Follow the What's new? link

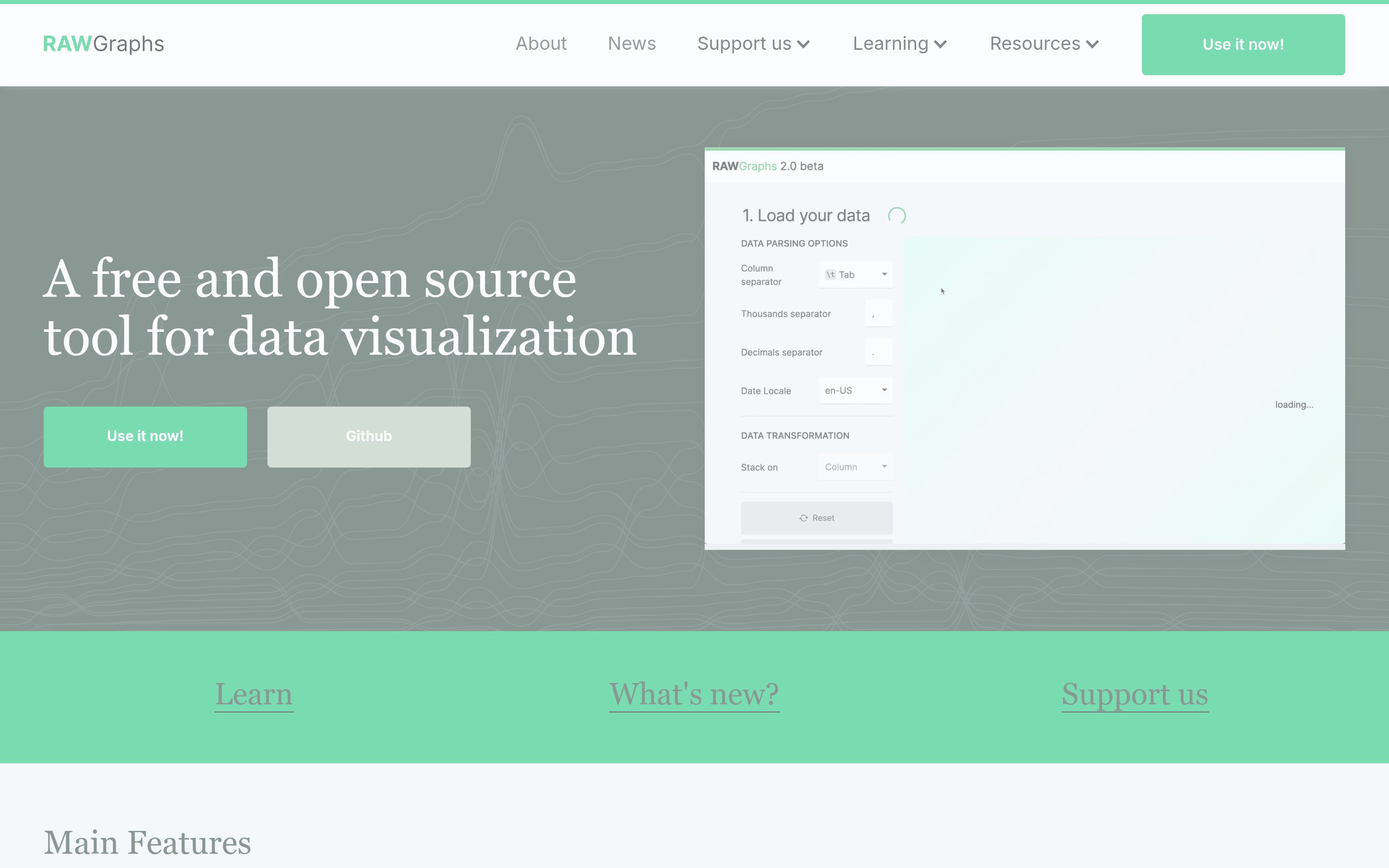693,694
